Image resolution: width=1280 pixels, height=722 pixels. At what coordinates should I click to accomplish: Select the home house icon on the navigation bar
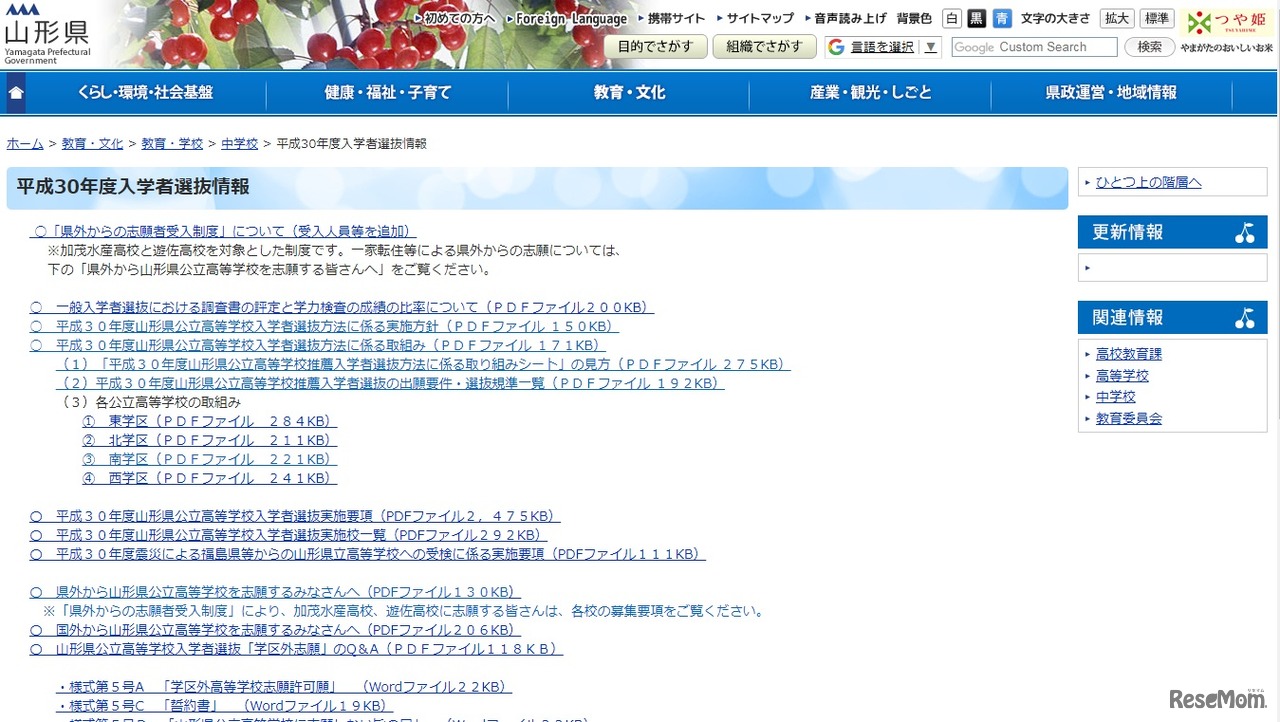[x=15, y=91]
